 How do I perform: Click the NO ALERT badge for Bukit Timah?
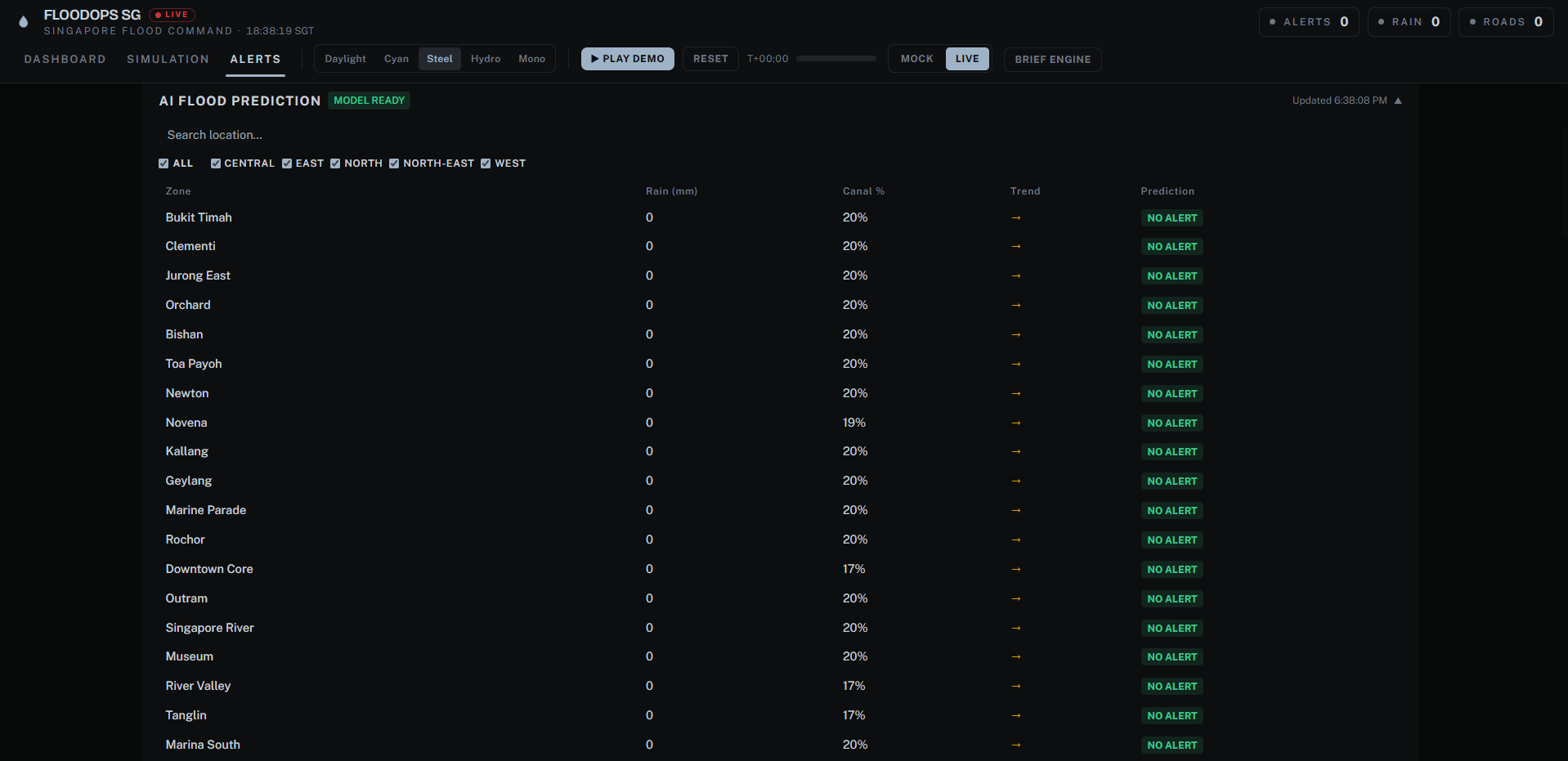[x=1172, y=218]
